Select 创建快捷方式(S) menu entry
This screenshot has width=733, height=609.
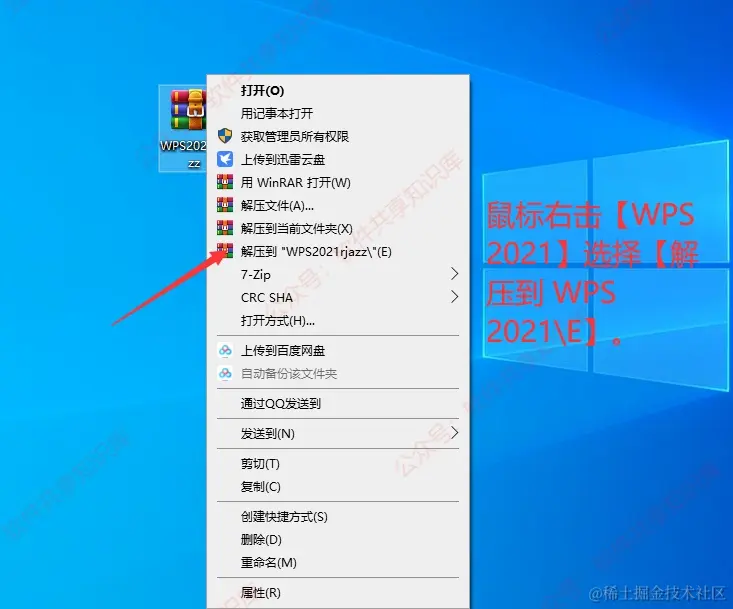click(x=338, y=516)
